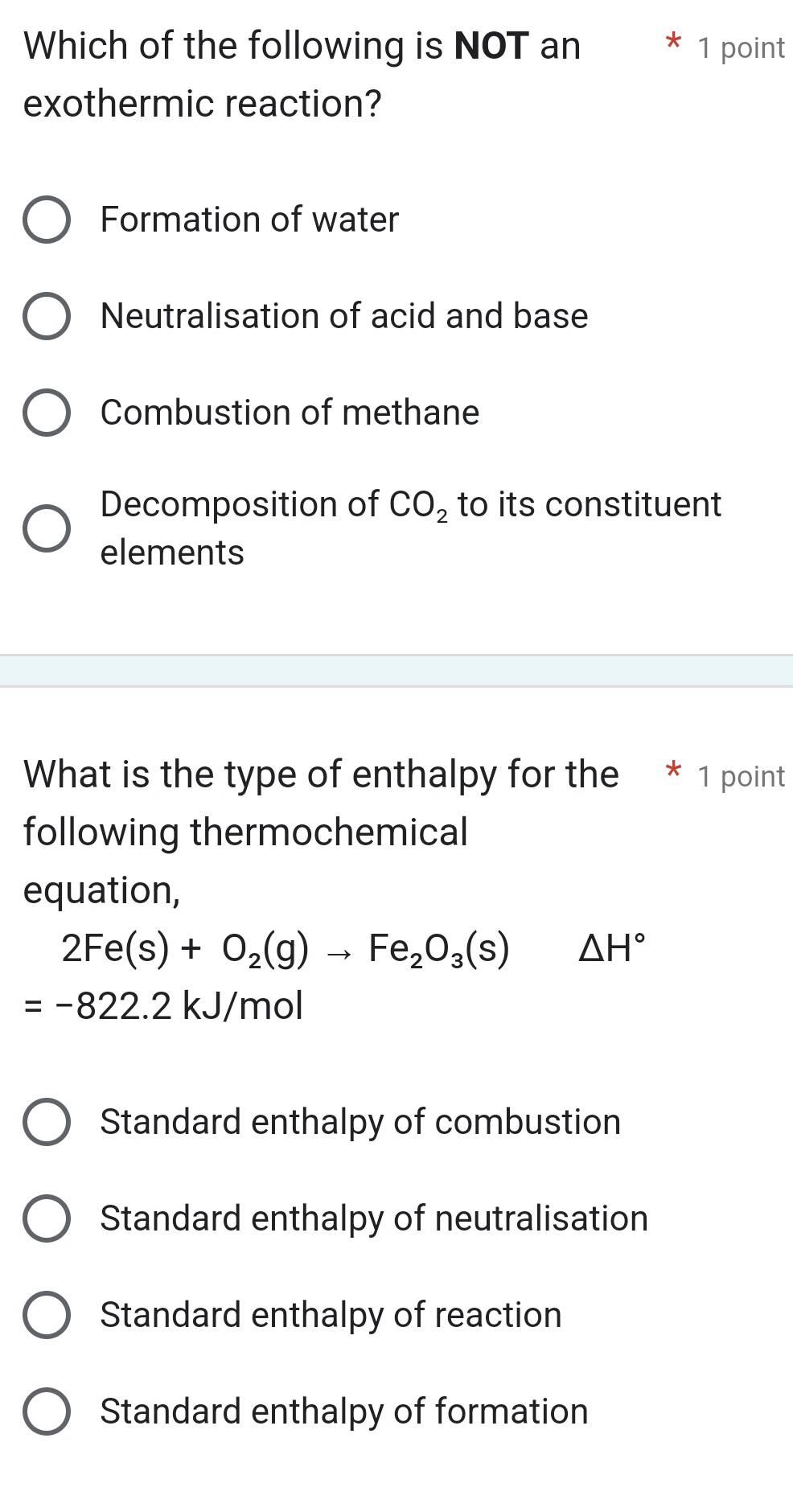Click the 2Fe(s) + O2(g) → Fe2O3(s) equation
The width and height of the screenshot is (793, 1512).
[286, 949]
